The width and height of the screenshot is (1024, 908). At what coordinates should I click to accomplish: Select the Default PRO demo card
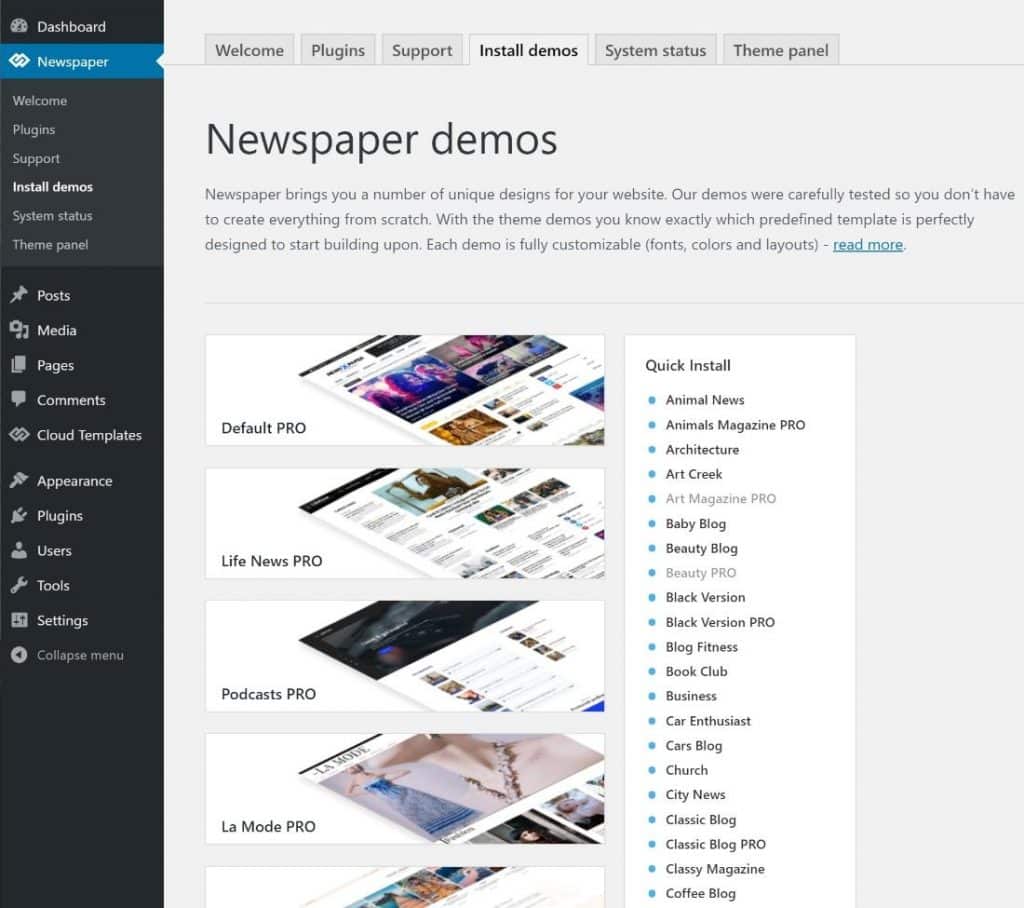click(405, 390)
